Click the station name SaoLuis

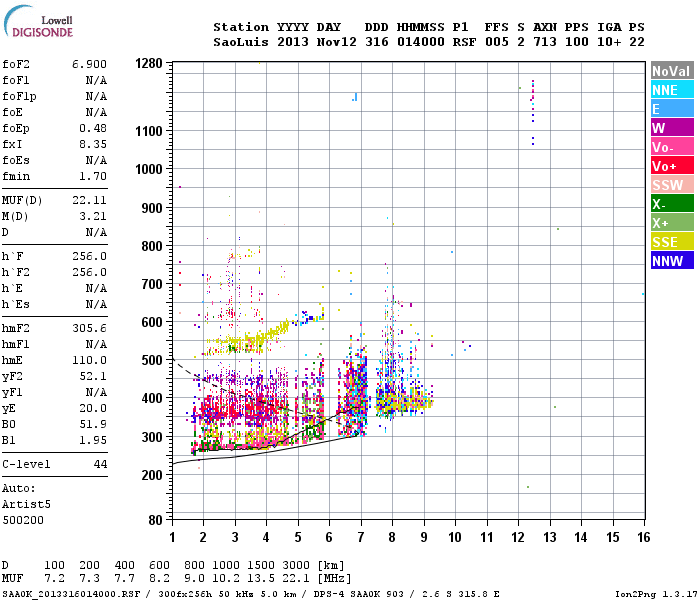241,42
